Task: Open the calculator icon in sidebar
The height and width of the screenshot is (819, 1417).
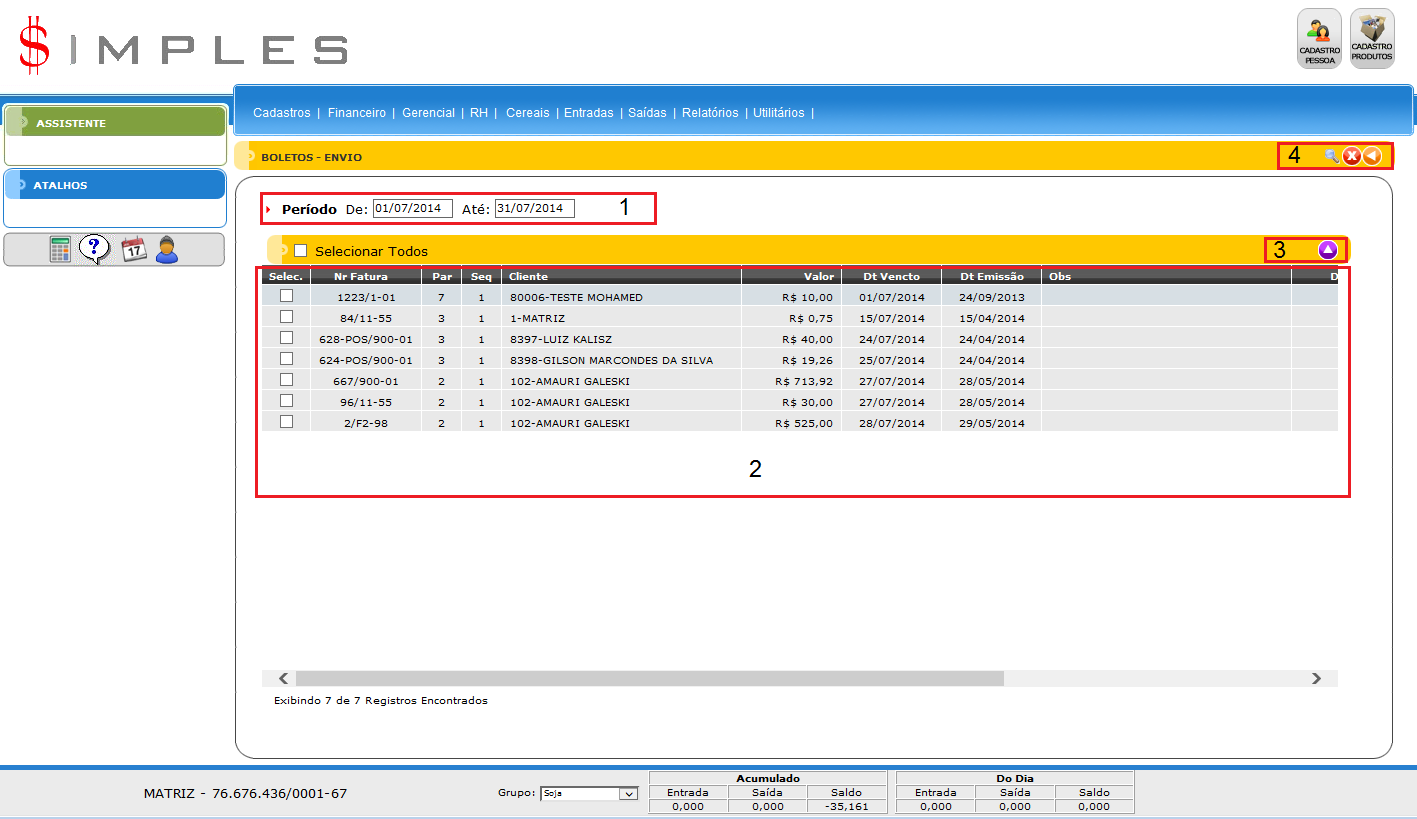Action: pos(61,249)
